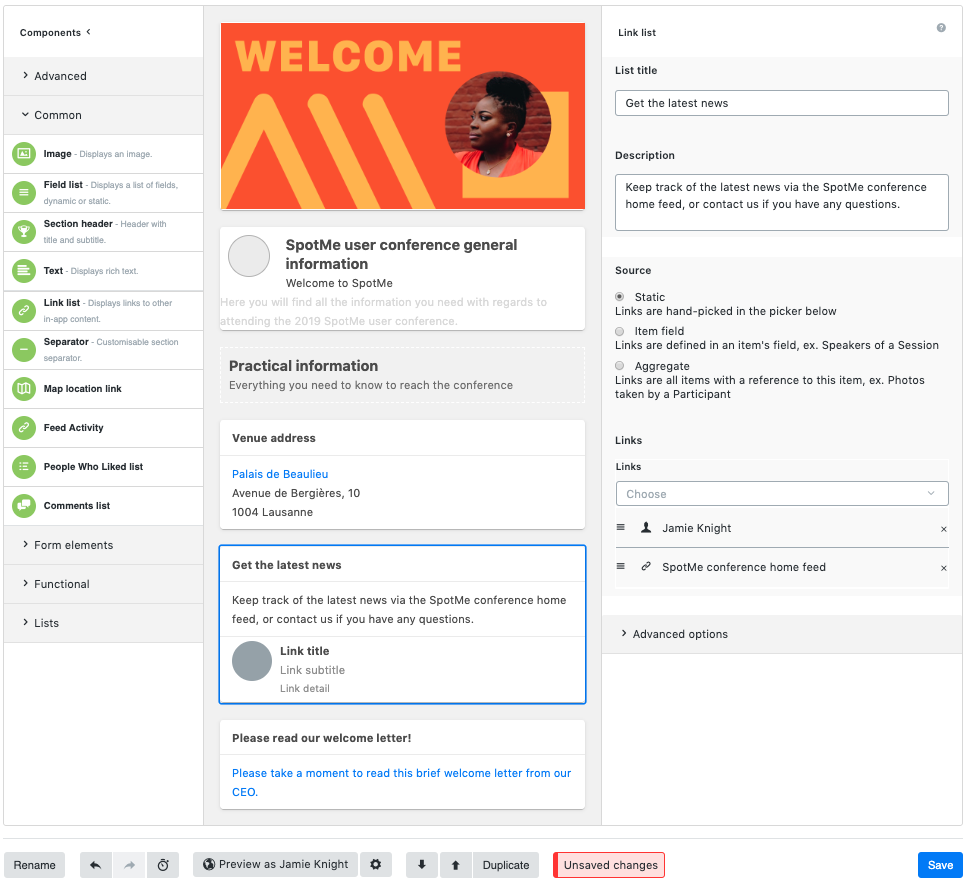Select the Field list component icon

click(x=23, y=193)
